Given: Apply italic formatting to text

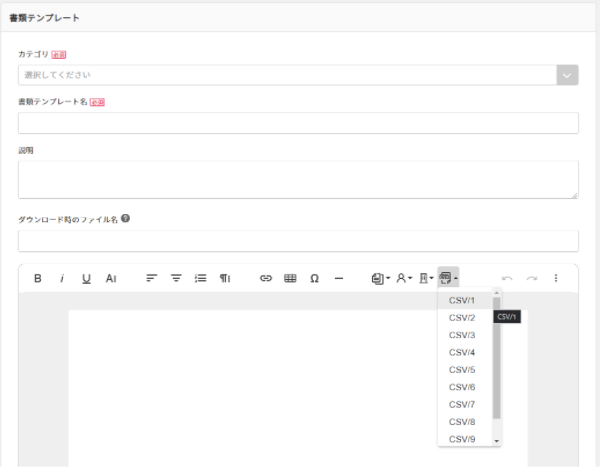Looking at the screenshot, I should pyautogui.click(x=62, y=278).
